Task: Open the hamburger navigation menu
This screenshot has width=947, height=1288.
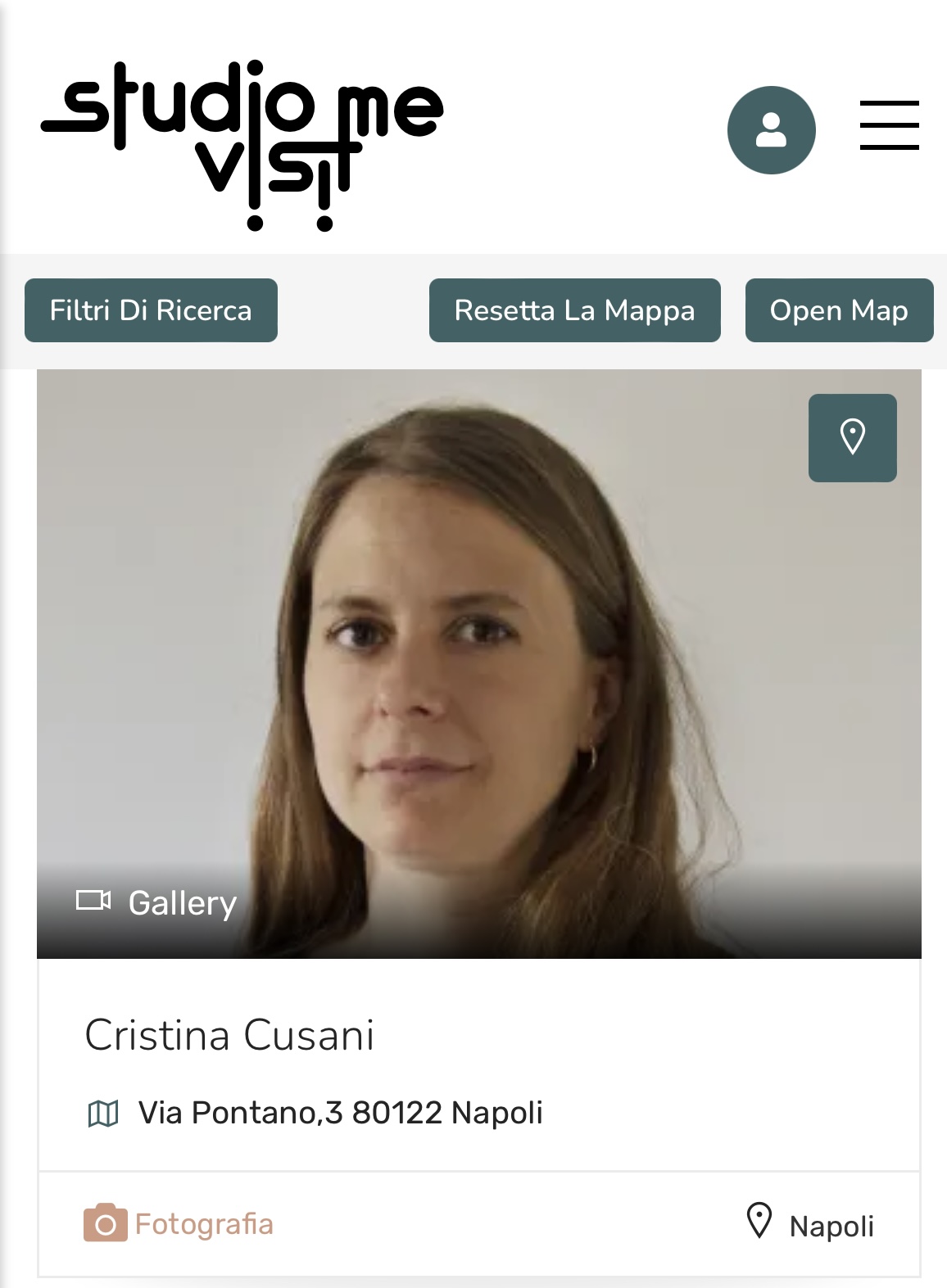Action: tap(889, 125)
